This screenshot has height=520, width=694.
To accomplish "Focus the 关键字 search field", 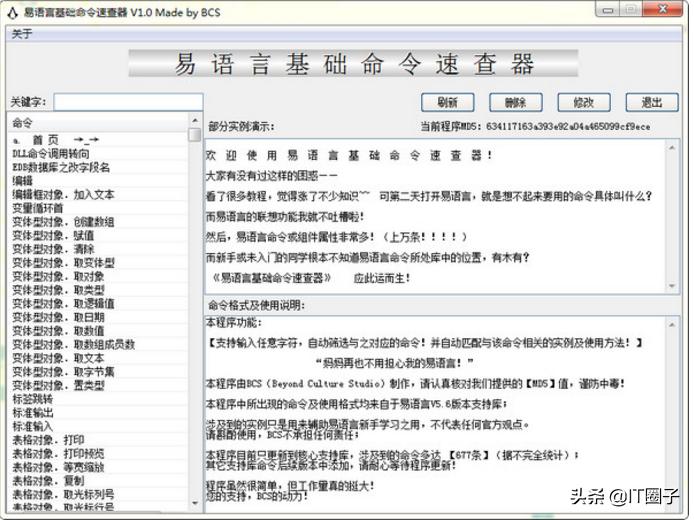I will point(128,102).
